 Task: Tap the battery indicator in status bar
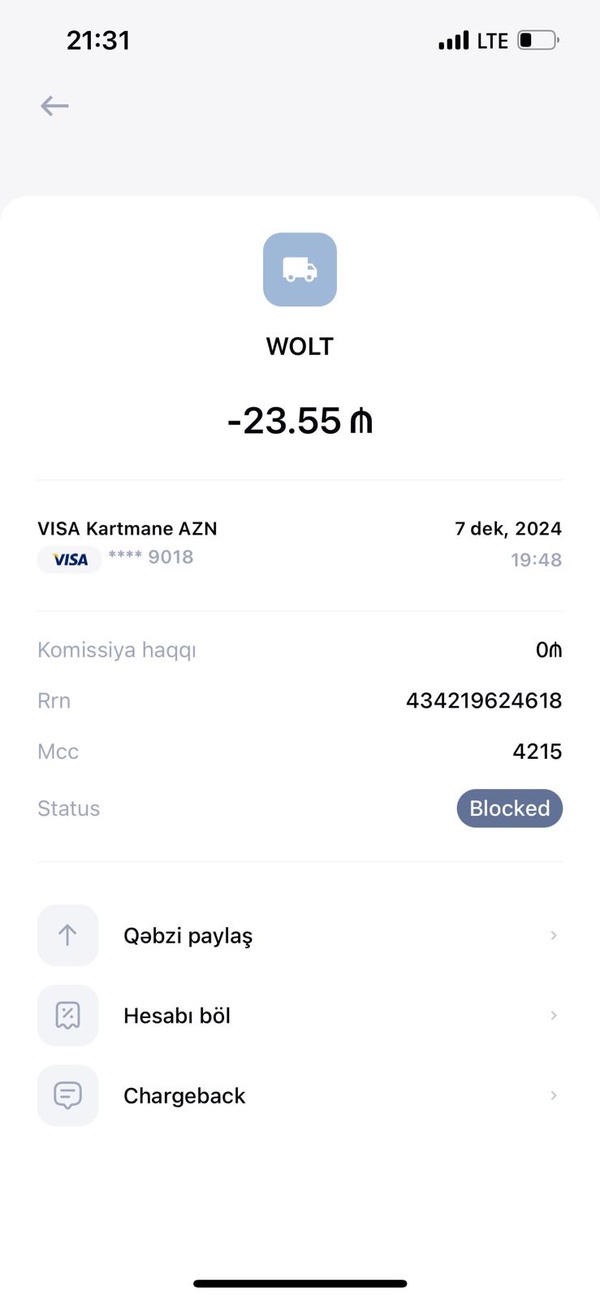[x=539, y=41]
